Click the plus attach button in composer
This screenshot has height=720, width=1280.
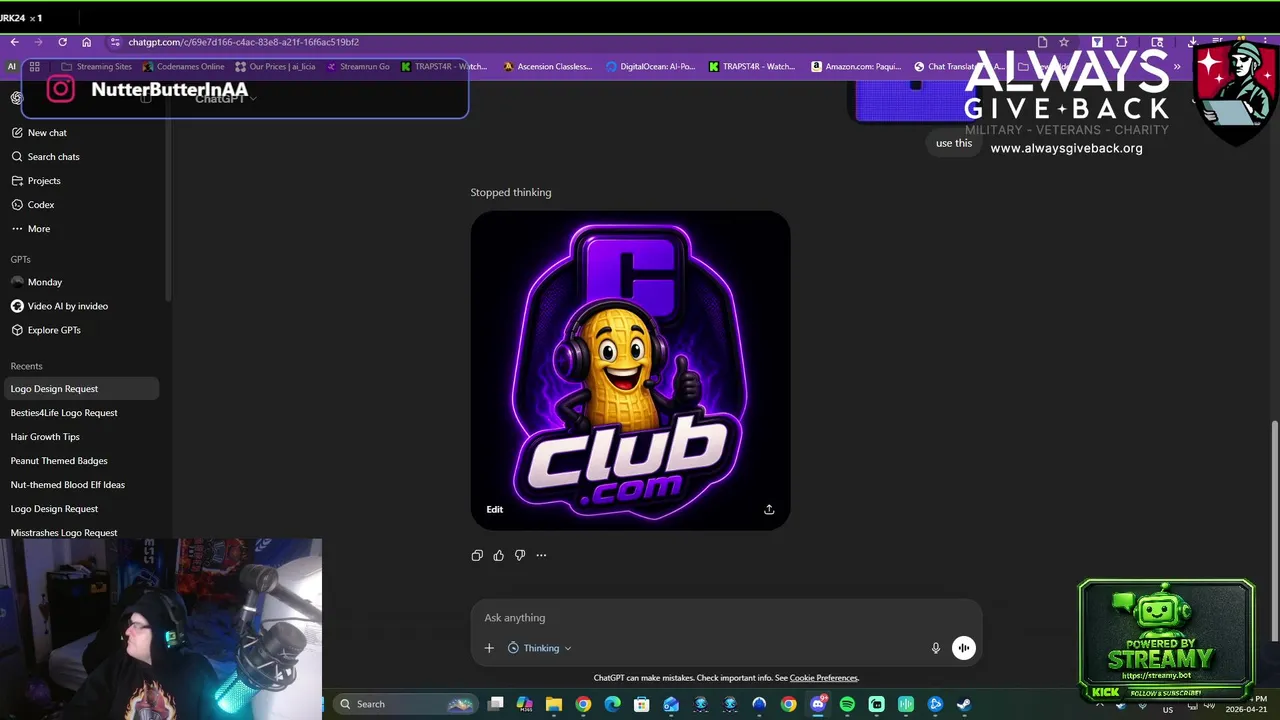(489, 648)
